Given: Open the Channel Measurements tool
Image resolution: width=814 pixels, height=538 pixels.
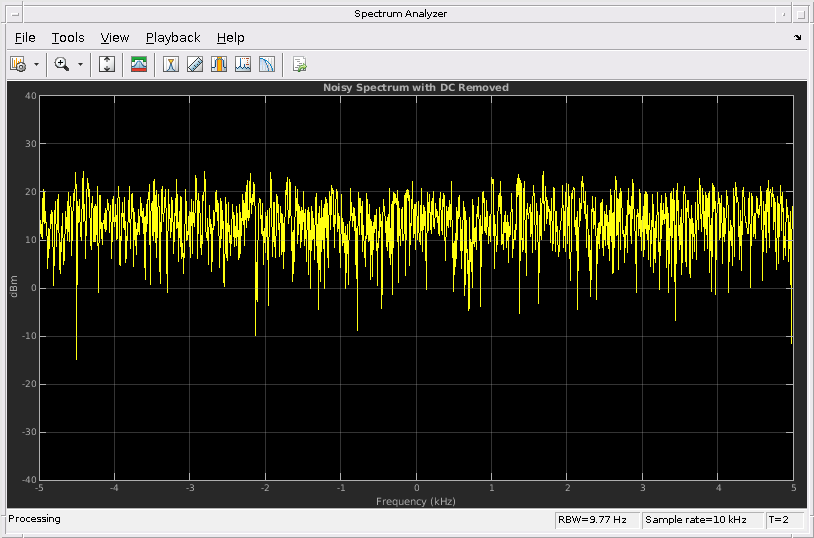Looking at the screenshot, I should (x=219, y=64).
